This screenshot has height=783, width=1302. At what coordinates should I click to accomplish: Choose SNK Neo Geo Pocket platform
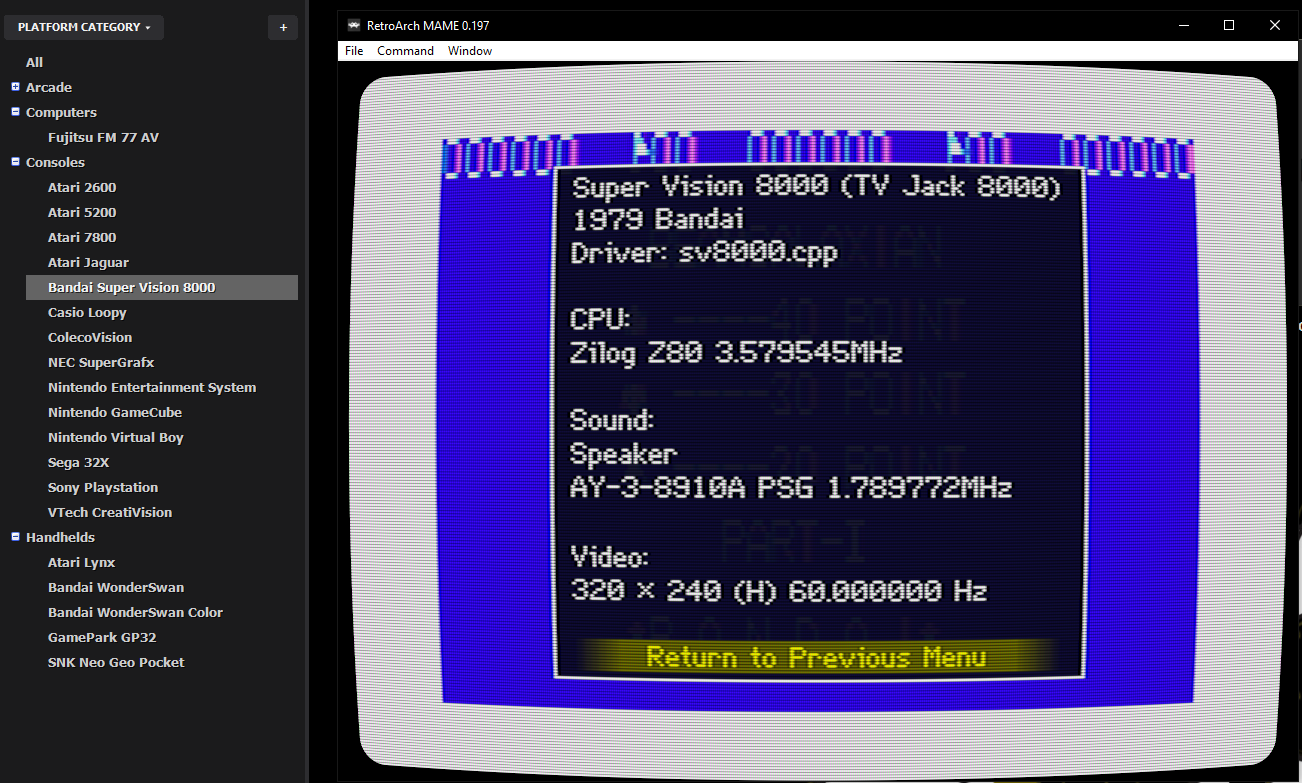pyautogui.click(x=116, y=662)
